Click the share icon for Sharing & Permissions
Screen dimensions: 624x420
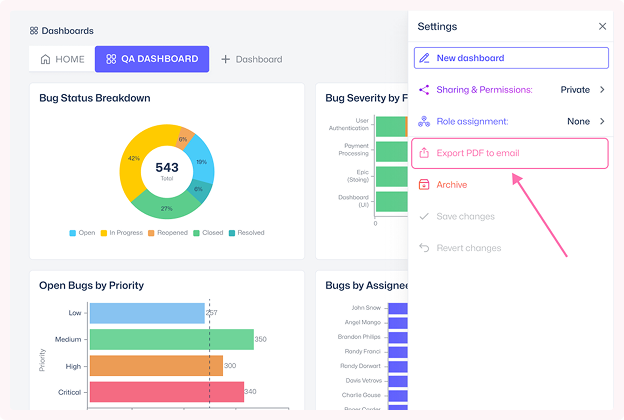pos(424,90)
